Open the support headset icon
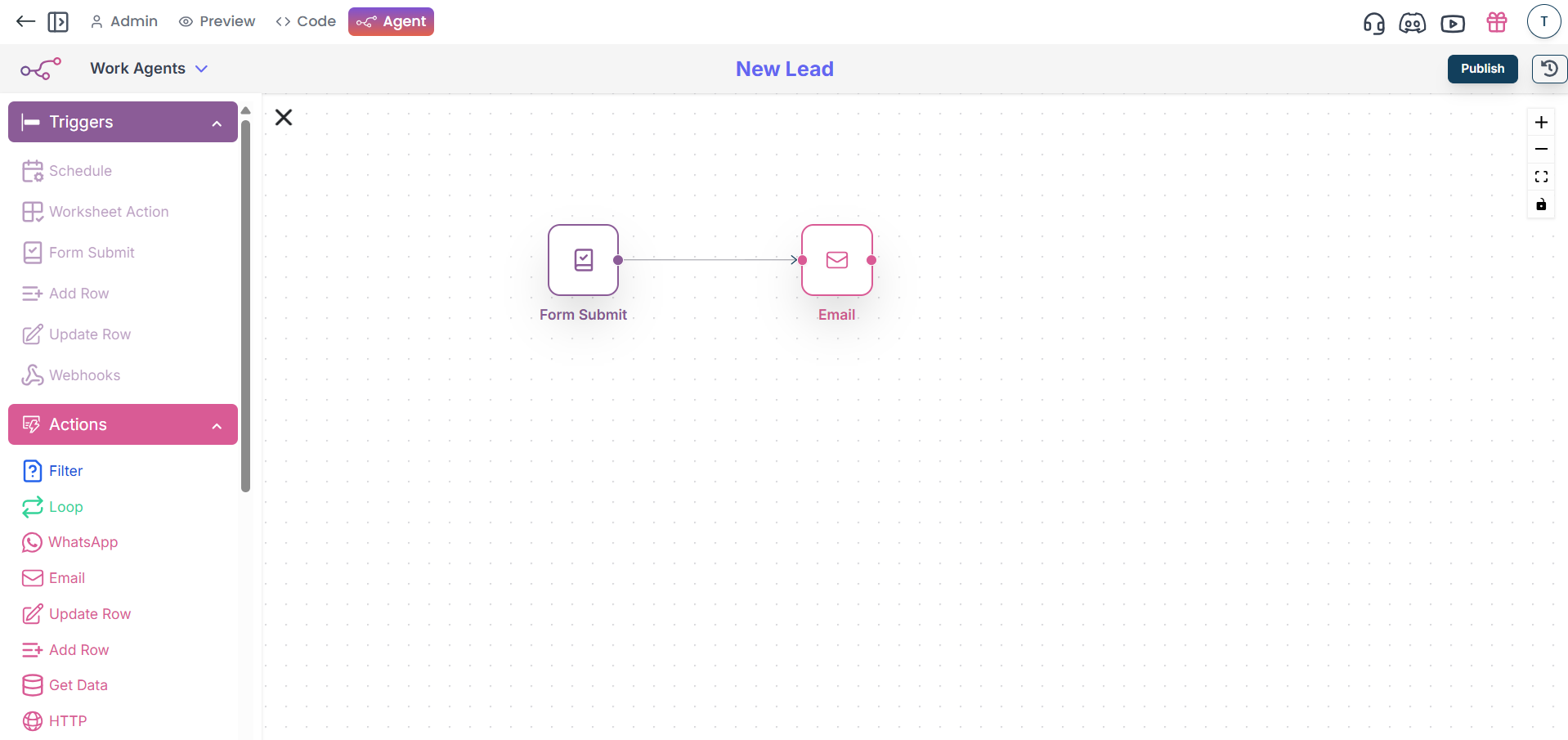1568x740 pixels. pos(1373,23)
